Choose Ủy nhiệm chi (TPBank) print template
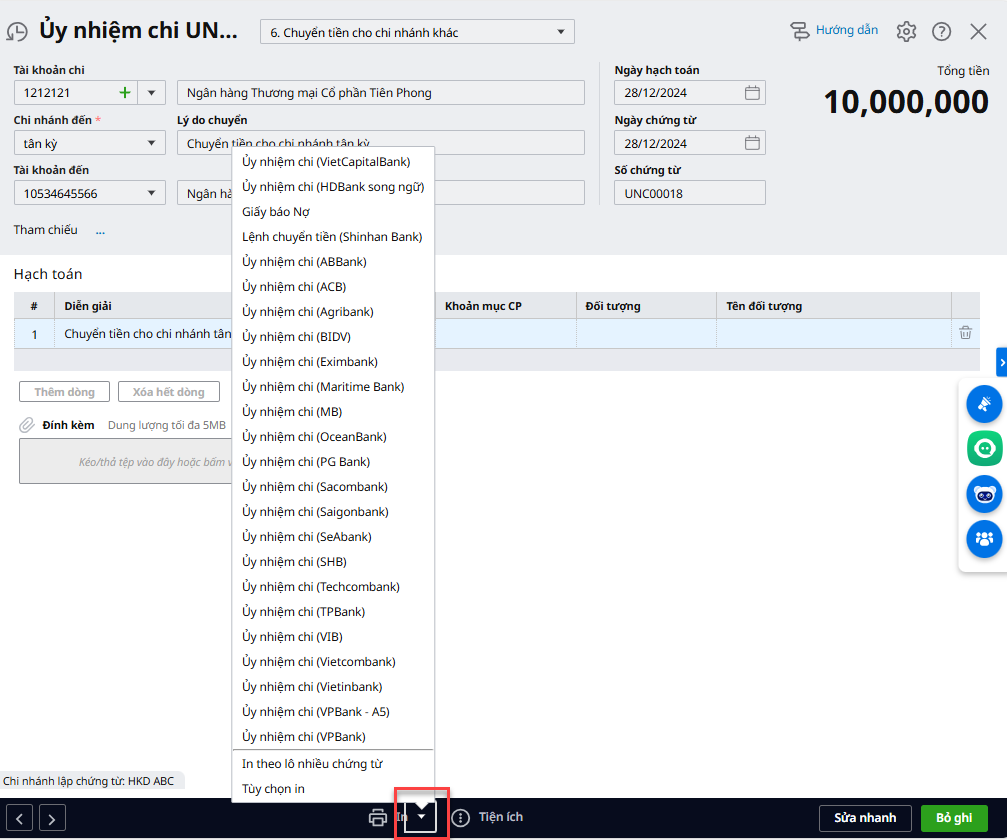This screenshot has height=840, width=1007. [x=303, y=611]
